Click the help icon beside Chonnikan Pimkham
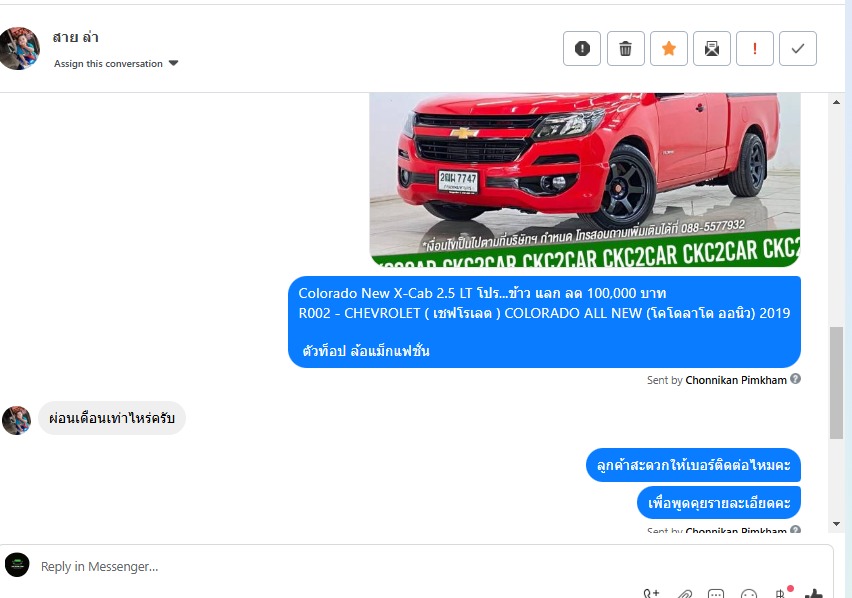 pyautogui.click(x=795, y=379)
